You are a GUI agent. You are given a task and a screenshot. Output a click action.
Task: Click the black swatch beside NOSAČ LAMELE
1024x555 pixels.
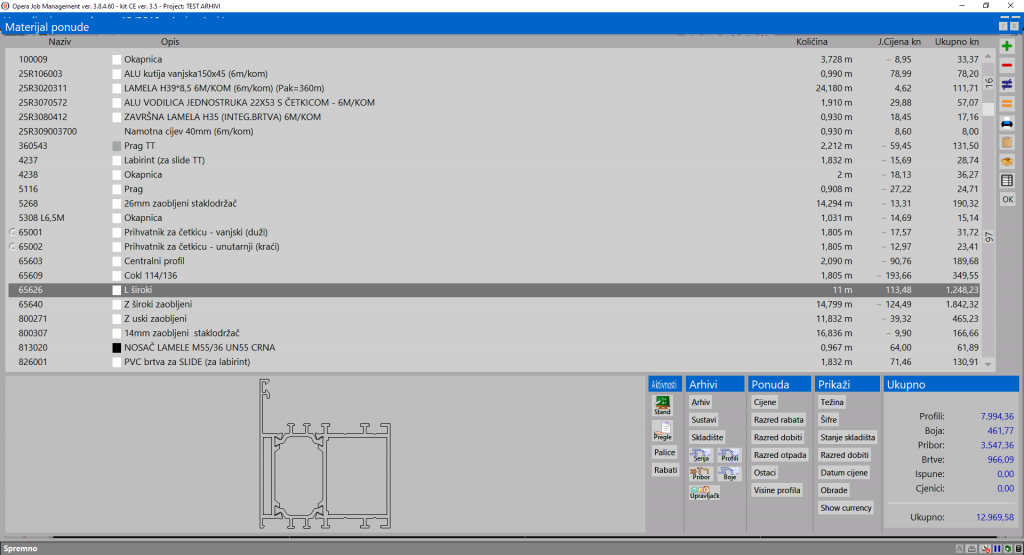[x=117, y=348]
